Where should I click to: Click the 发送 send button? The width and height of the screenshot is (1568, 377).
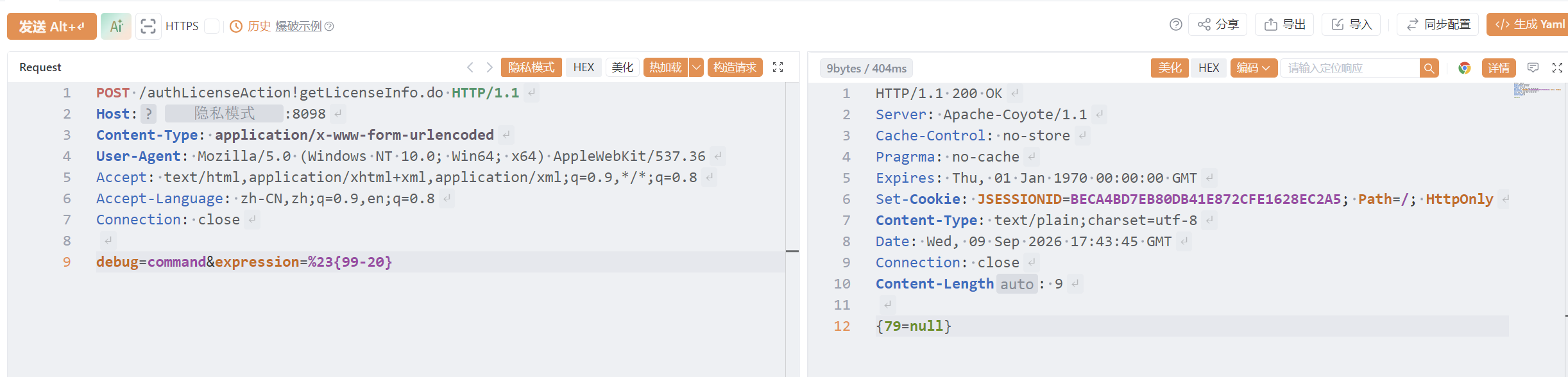tap(52, 26)
